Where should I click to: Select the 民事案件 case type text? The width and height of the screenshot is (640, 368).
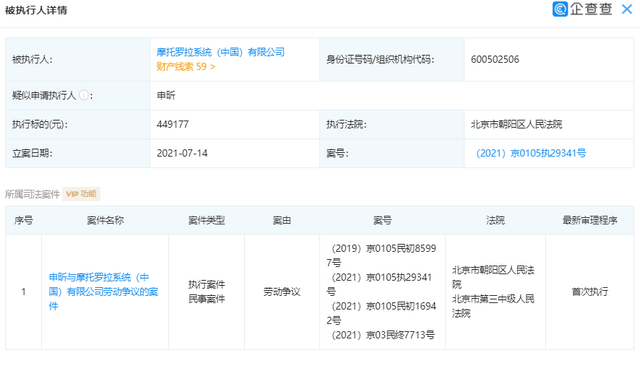pos(207,299)
